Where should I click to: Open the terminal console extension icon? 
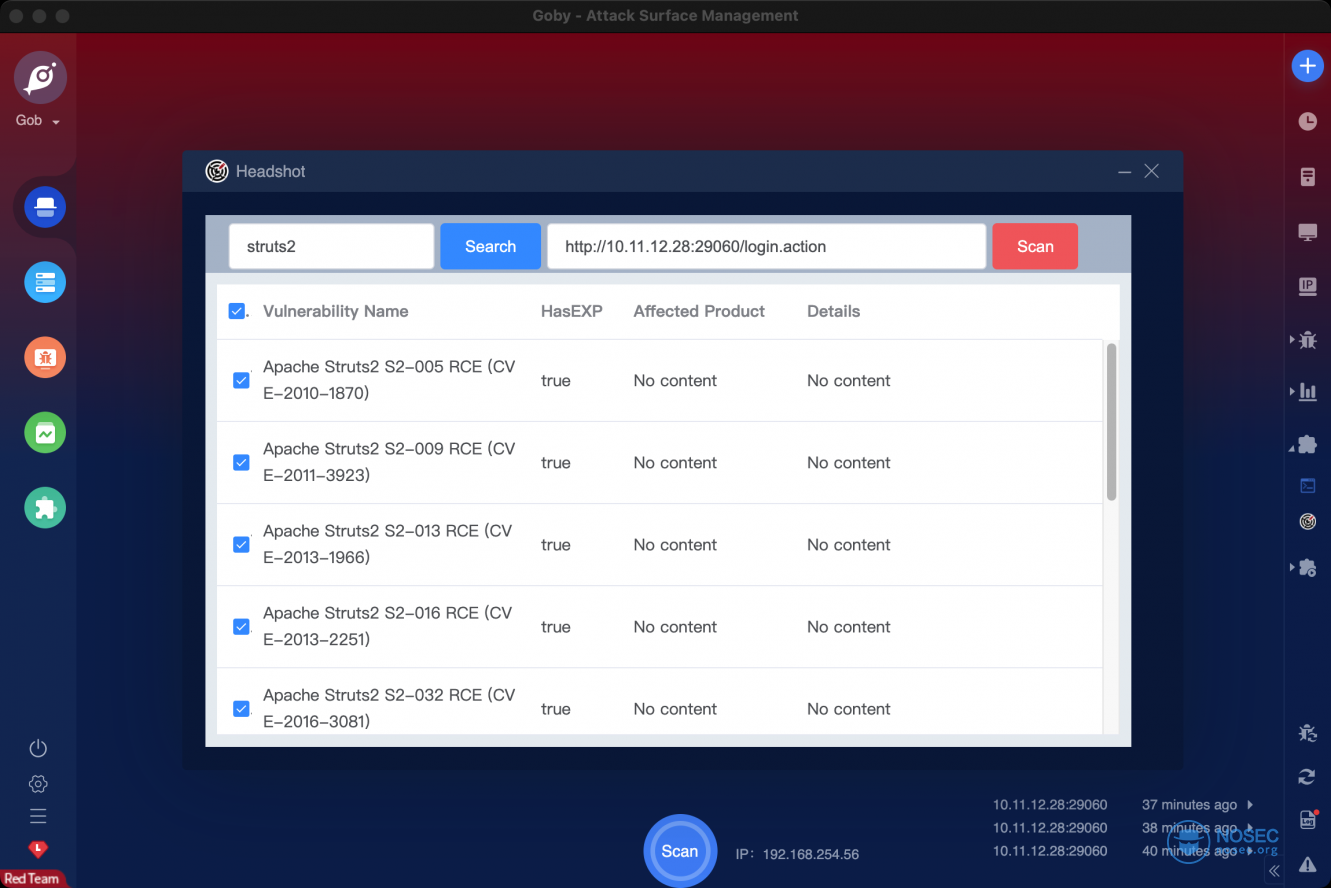pos(1307,486)
